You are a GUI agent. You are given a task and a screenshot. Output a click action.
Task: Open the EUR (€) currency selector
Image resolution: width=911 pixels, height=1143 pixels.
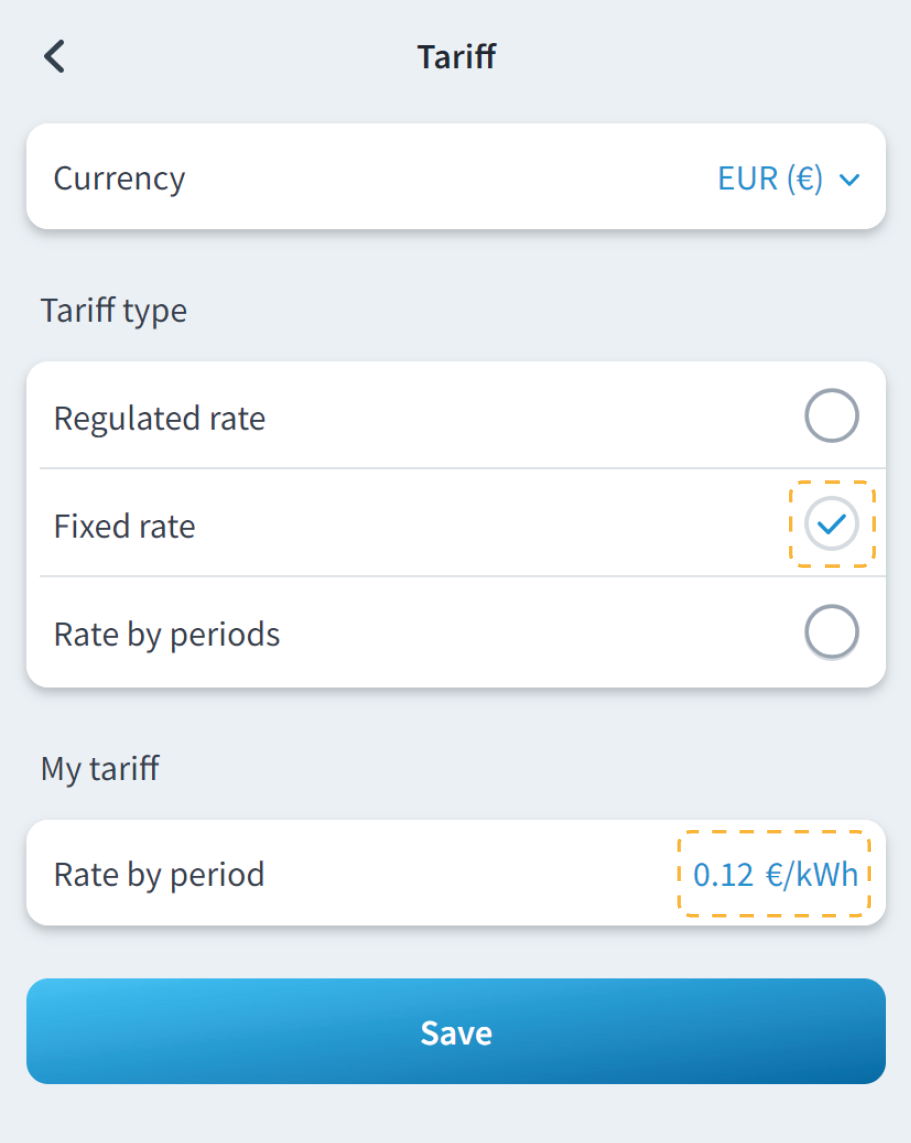point(771,179)
